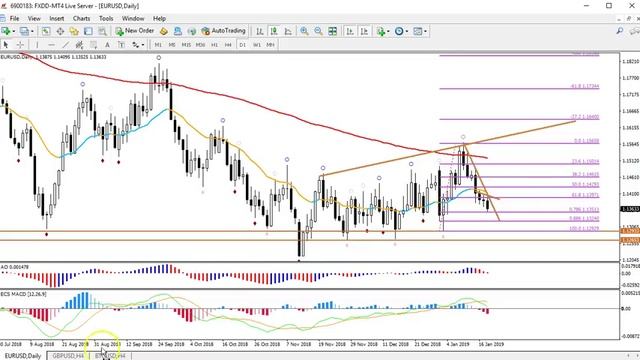Switch timeframe to M5

[172, 45]
